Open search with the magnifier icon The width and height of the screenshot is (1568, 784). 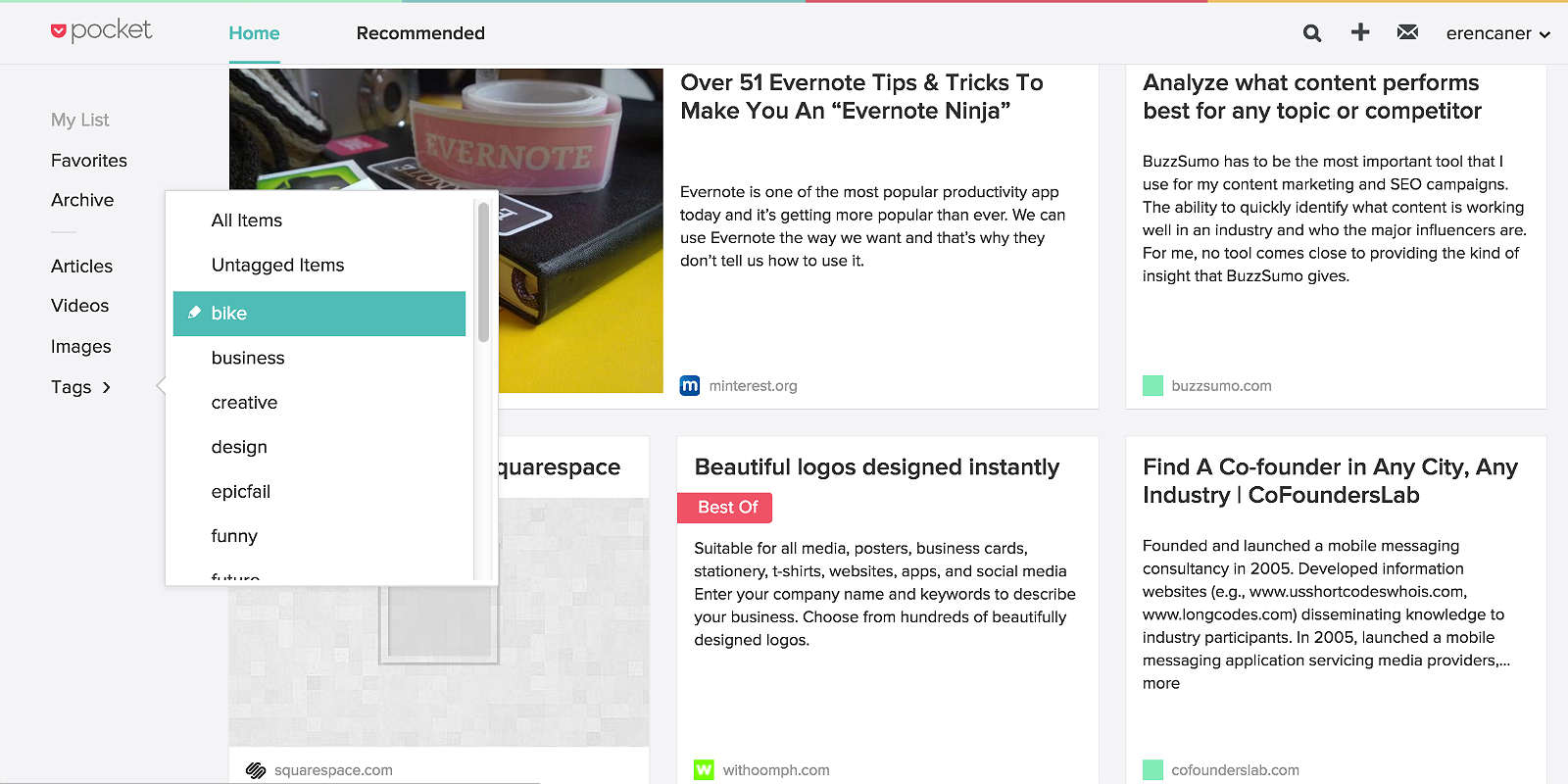click(x=1312, y=33)
